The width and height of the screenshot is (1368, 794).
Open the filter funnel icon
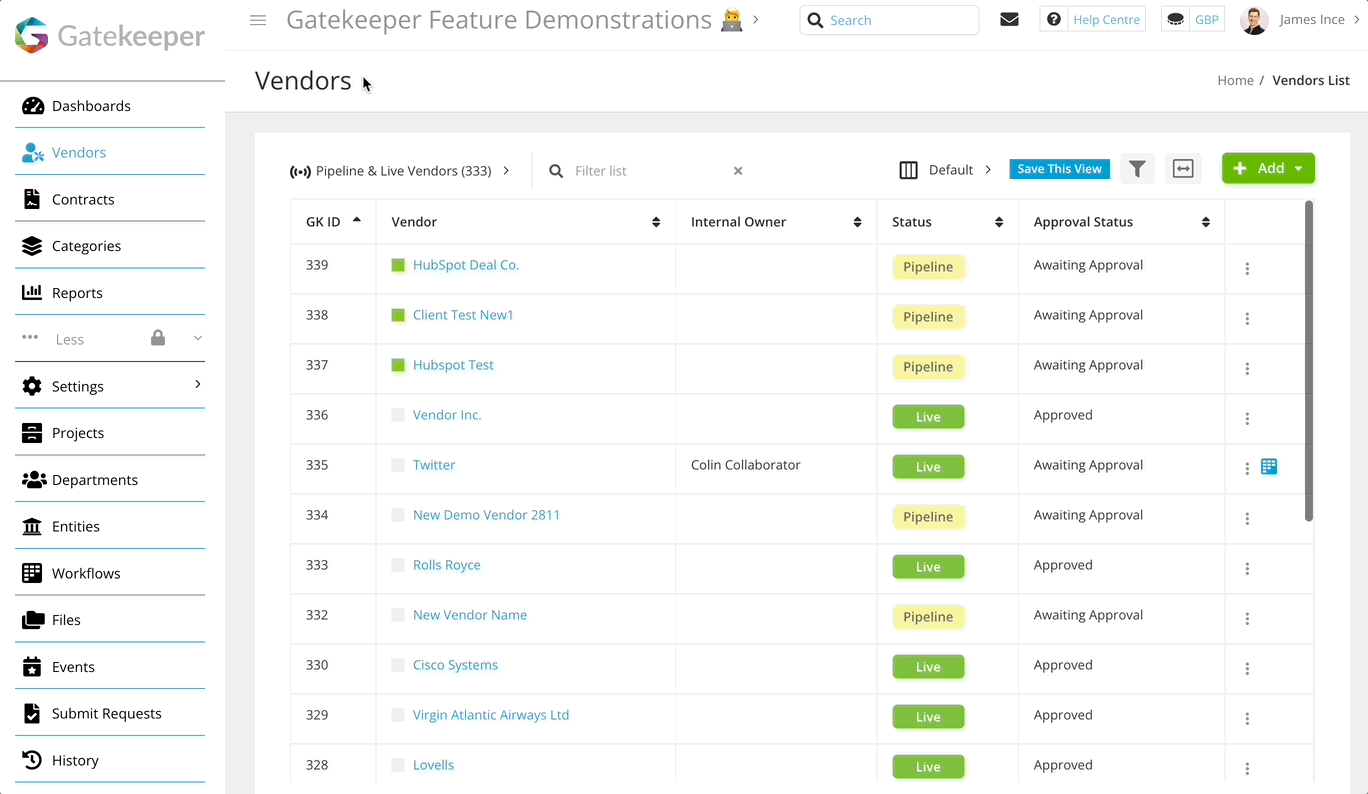click(x=1137, y=168)
